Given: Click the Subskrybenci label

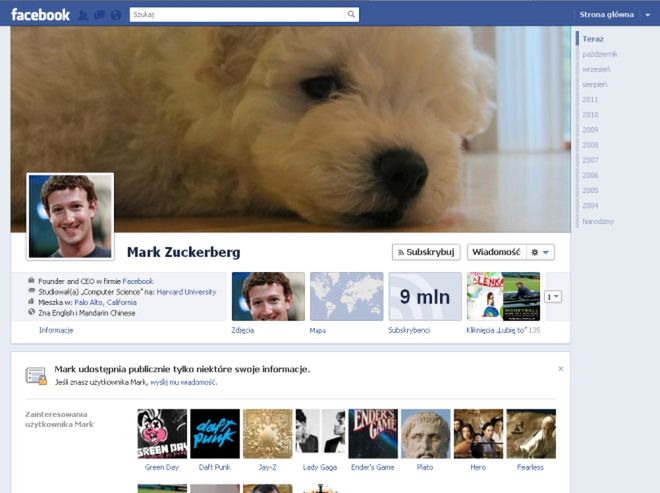Looking at the screenshot, I should click(x=409, y=330).
